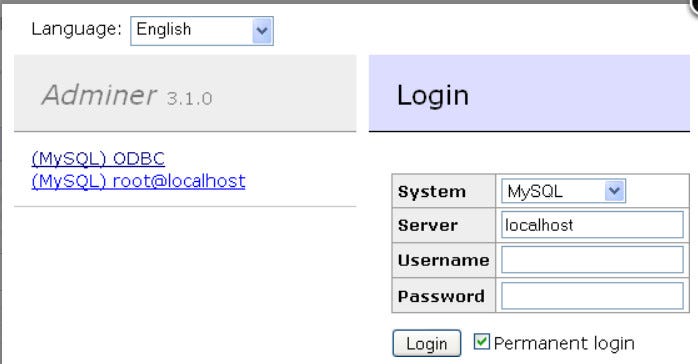The height and width of the screenshot is (364, 698).
Task: Click the Login button below the form
Action: [426, 343]
